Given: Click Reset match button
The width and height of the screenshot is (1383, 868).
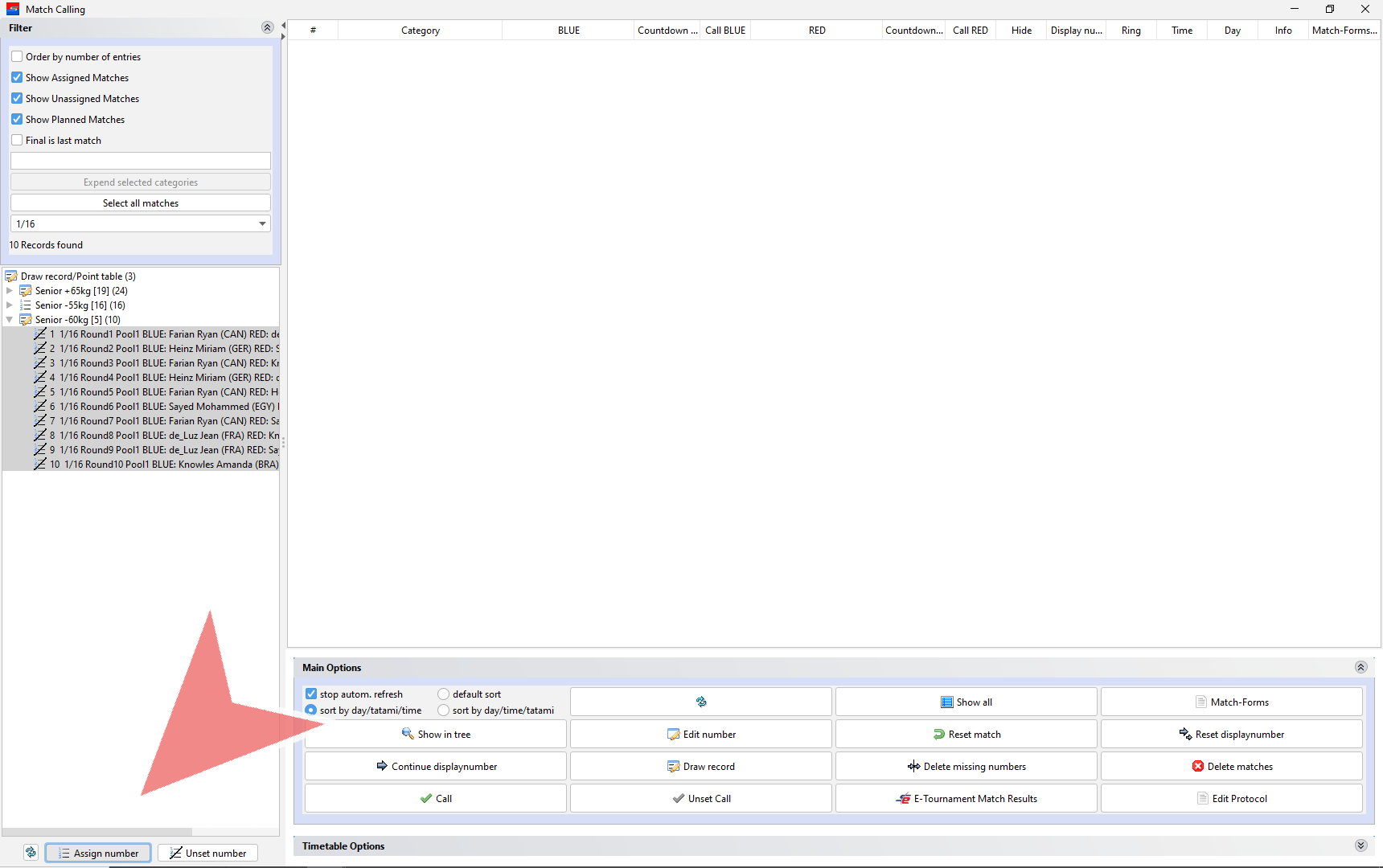Looking at the screenshot, I should 966,734.
